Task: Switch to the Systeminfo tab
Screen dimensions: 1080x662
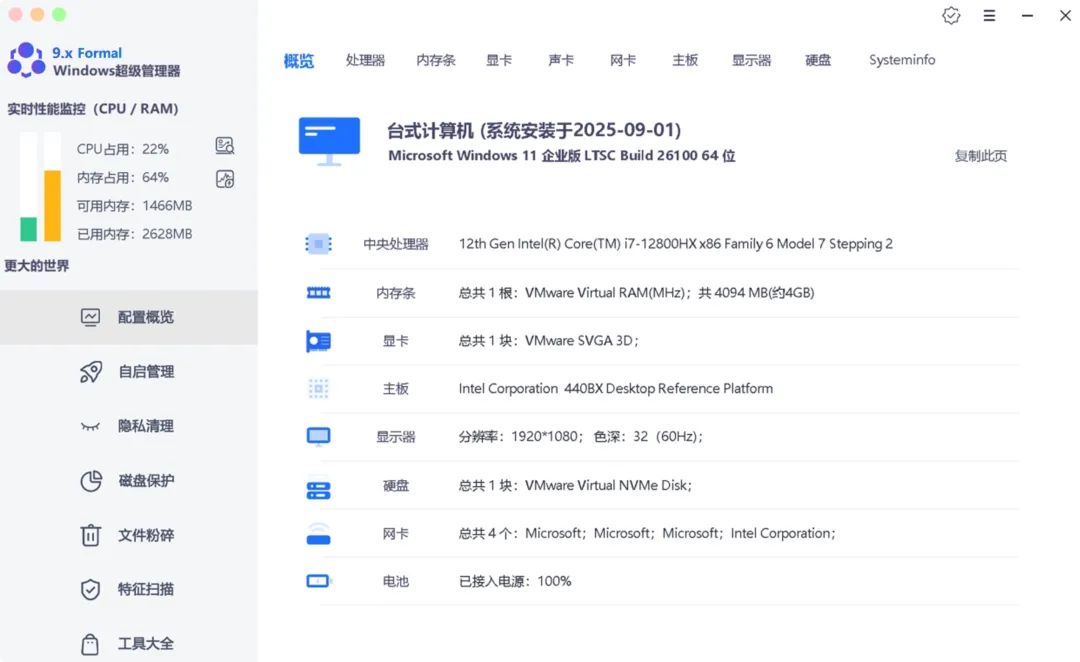Action: [902, 60]
